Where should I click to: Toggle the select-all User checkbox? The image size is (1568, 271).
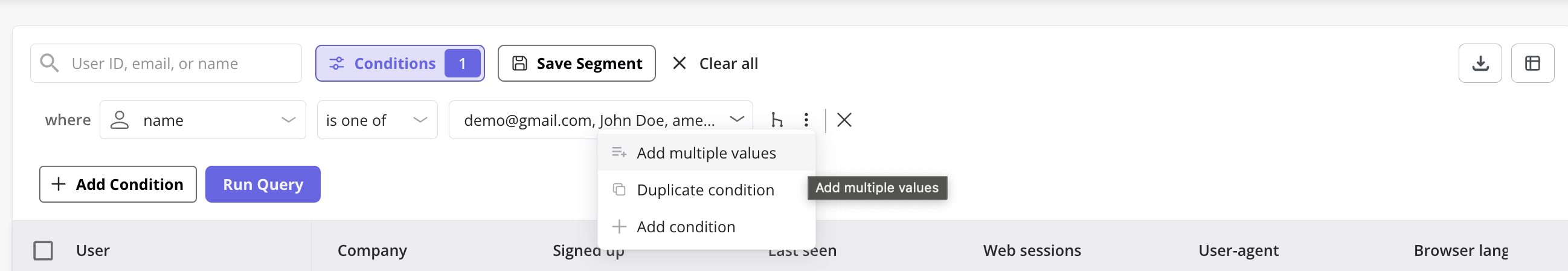pyautogui.click(x=43, y=251)
